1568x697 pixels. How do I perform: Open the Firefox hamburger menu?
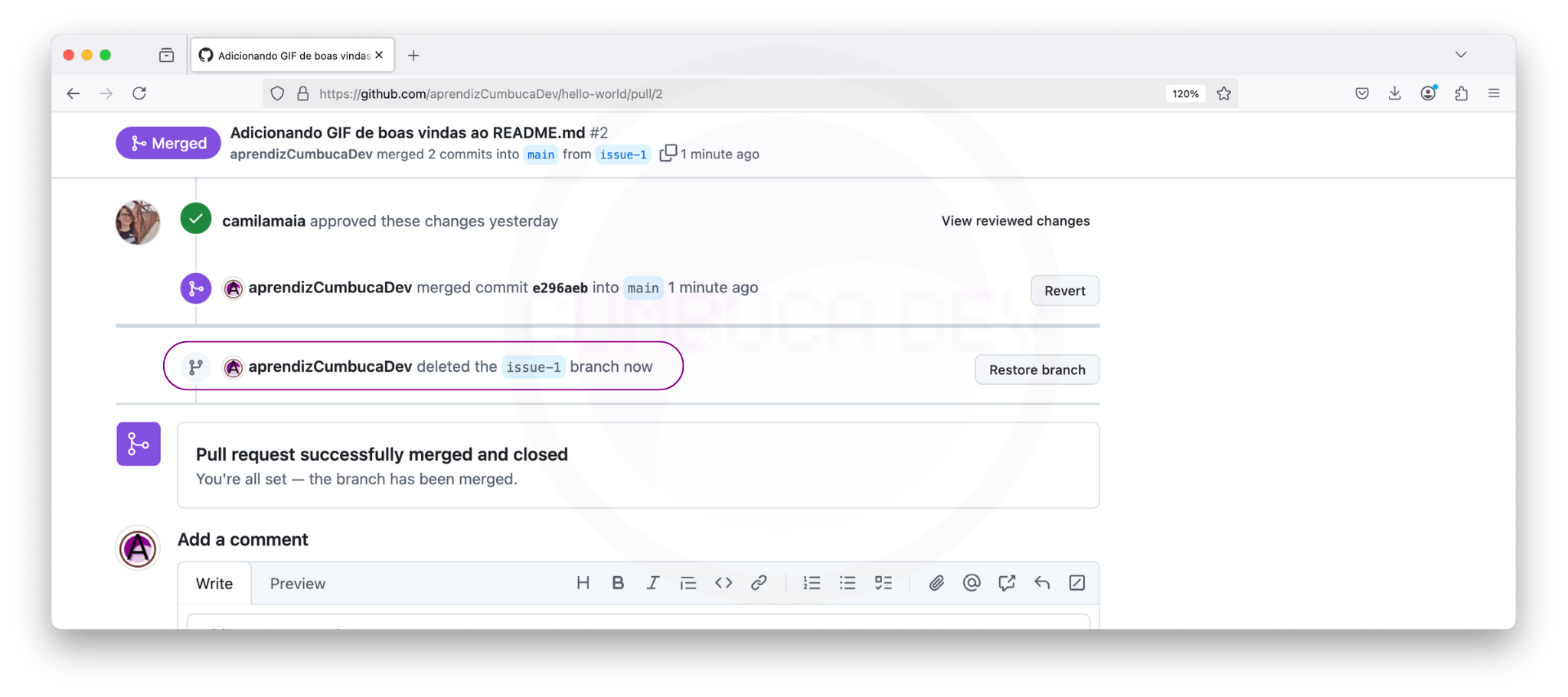pyautogui.click(x=1494, y=93)
